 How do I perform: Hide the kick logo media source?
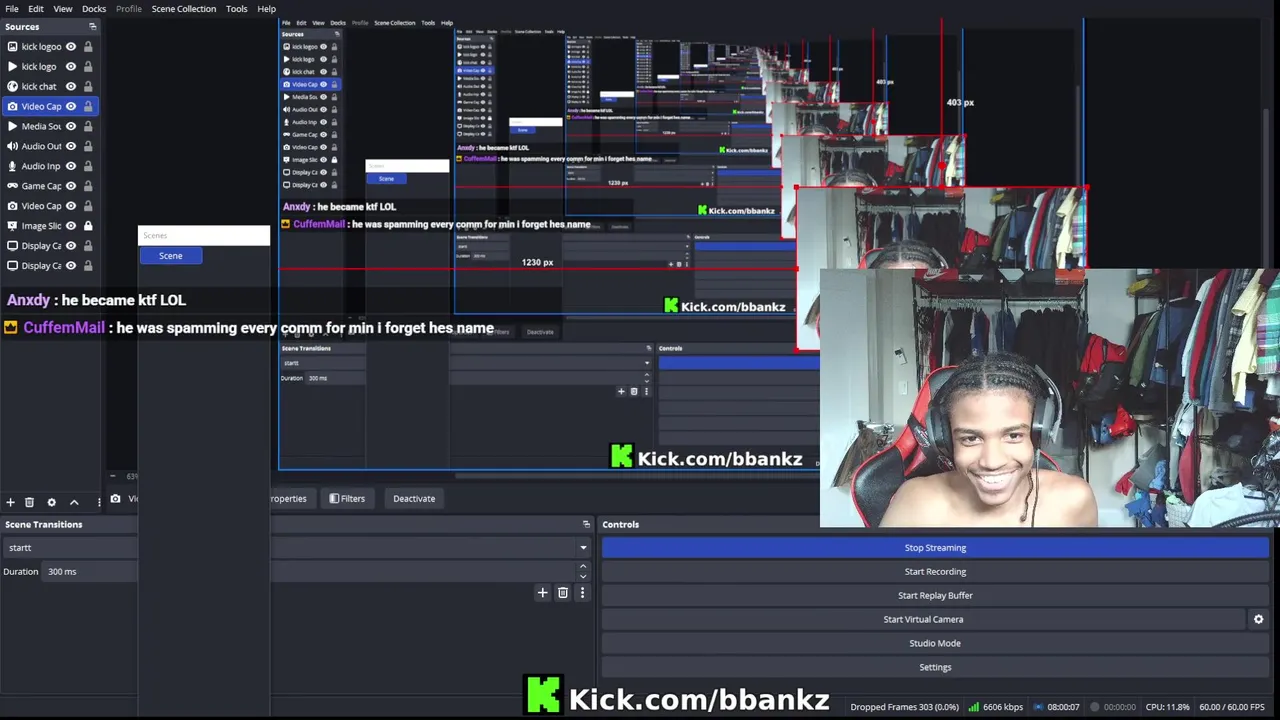click(x=71, y=66)
